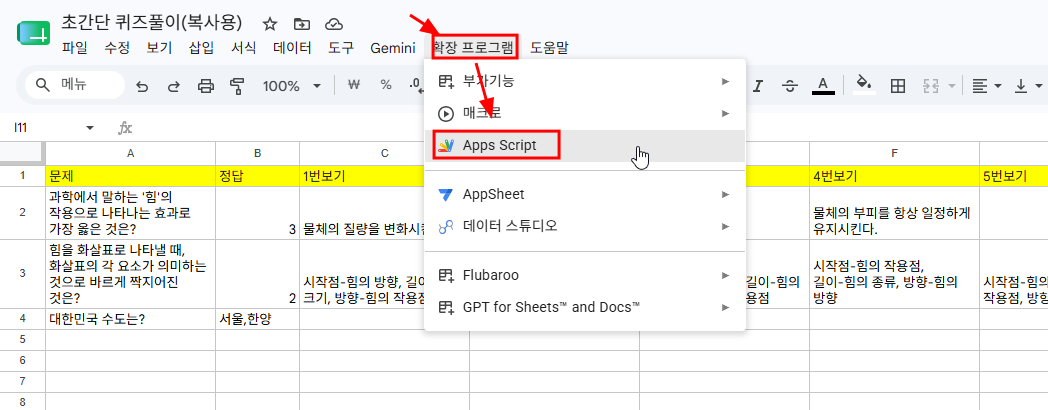Open the fill color picker
1048x410 pixels.
point(864,85)
